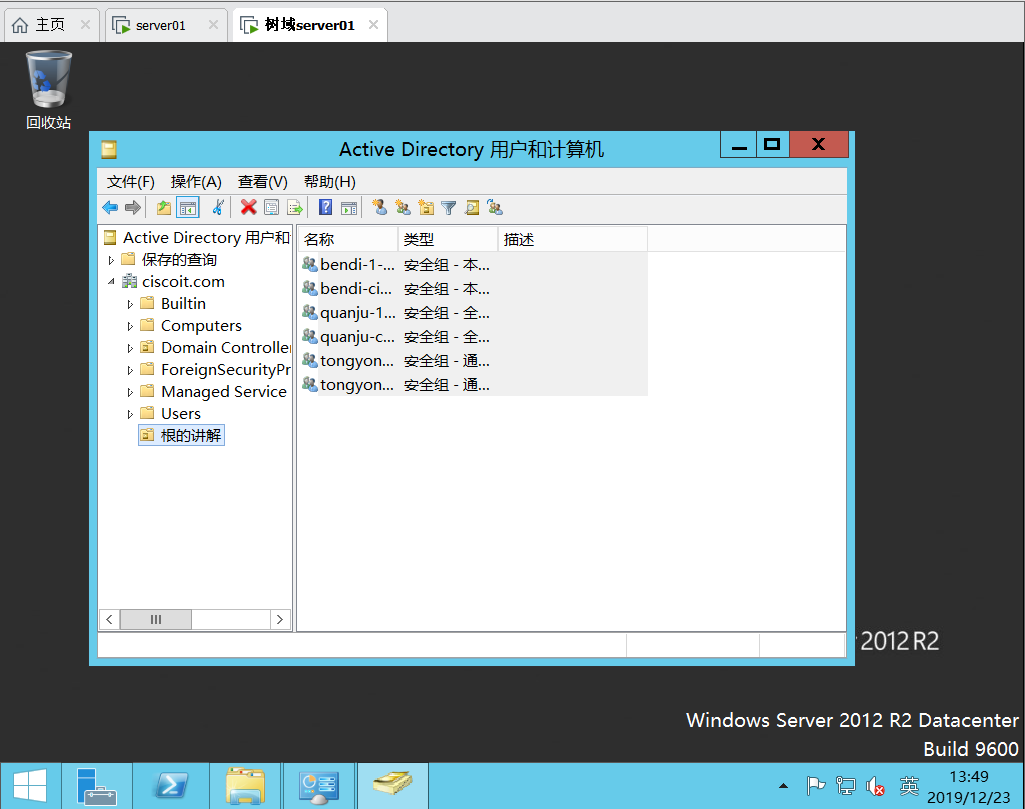Expand the 保存的查询 tree node arrow
Image resolution: width=1025 pixels, height=809 pixels.
point(111,260)
